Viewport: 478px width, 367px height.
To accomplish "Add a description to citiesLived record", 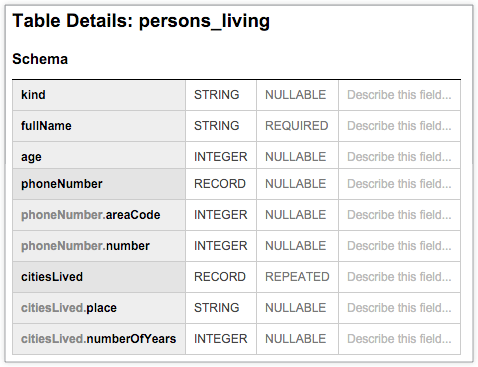I will pos(399,277).
